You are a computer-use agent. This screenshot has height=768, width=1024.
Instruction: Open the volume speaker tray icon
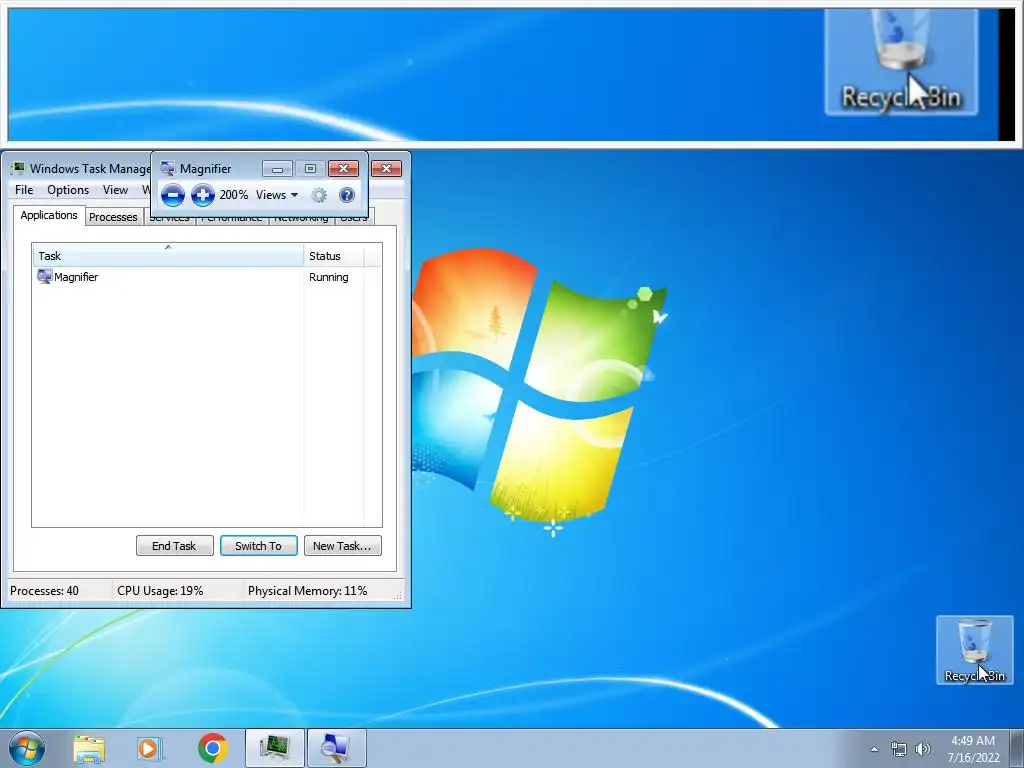tap(922, 749)
